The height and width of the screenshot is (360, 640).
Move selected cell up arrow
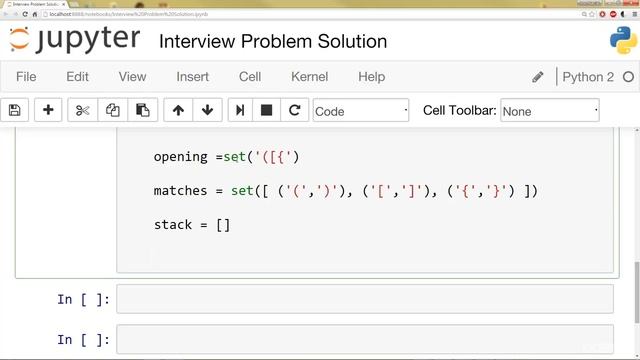pos(178,110)
